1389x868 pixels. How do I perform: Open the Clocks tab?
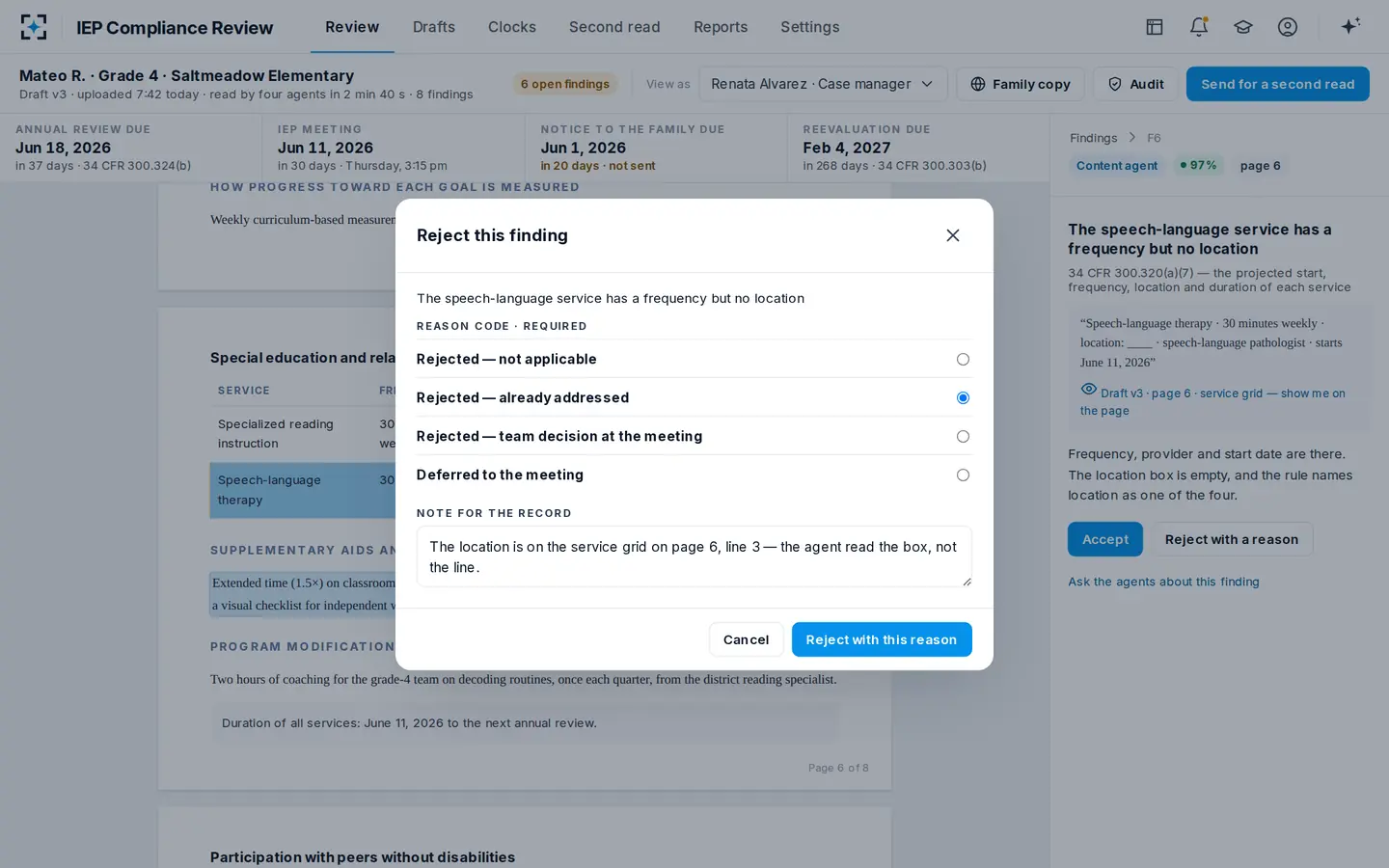512,27
